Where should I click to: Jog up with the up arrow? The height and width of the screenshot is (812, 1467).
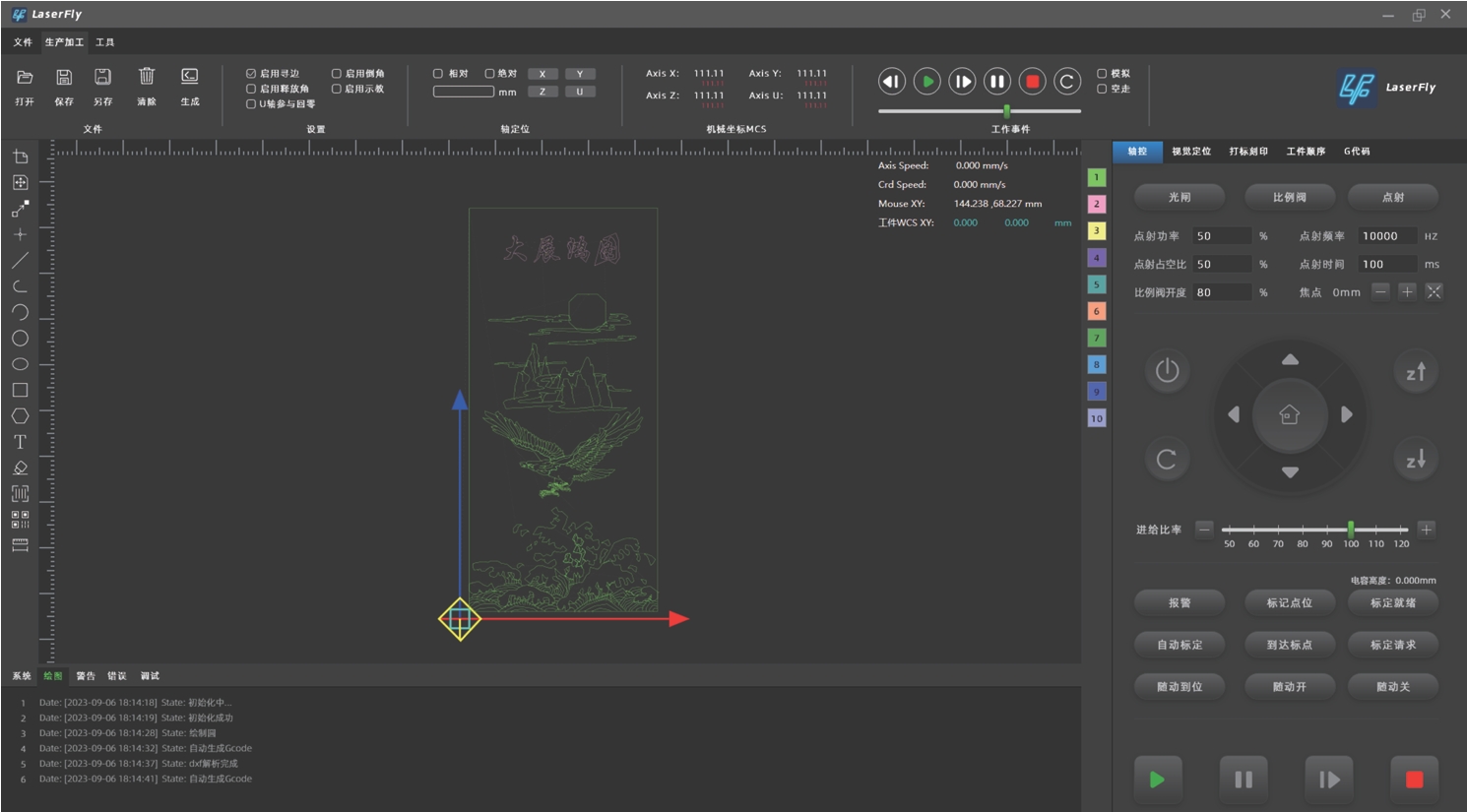point(1290,359)
